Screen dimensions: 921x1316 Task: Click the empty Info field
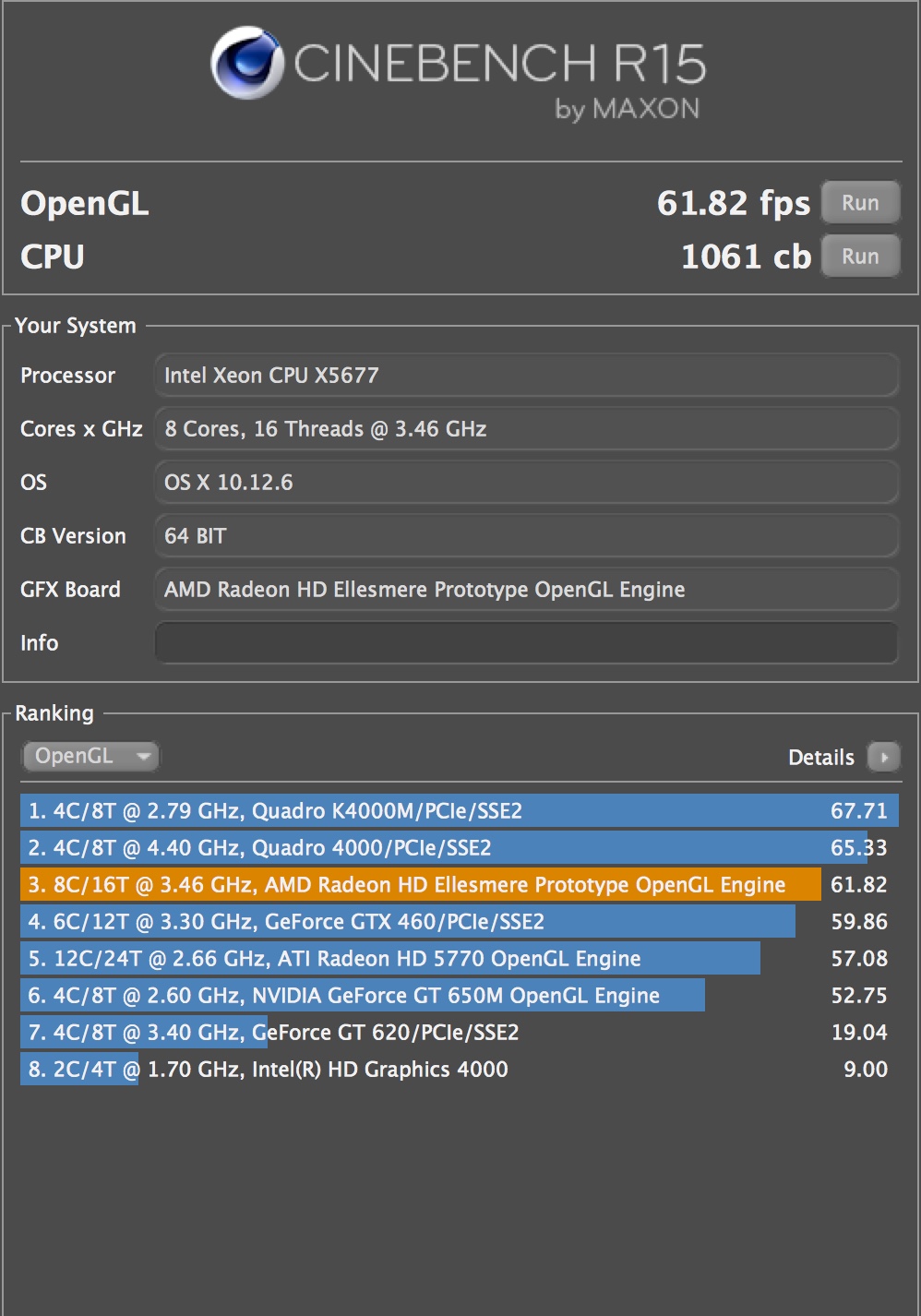pyautogui.click(x=526, y=643)
